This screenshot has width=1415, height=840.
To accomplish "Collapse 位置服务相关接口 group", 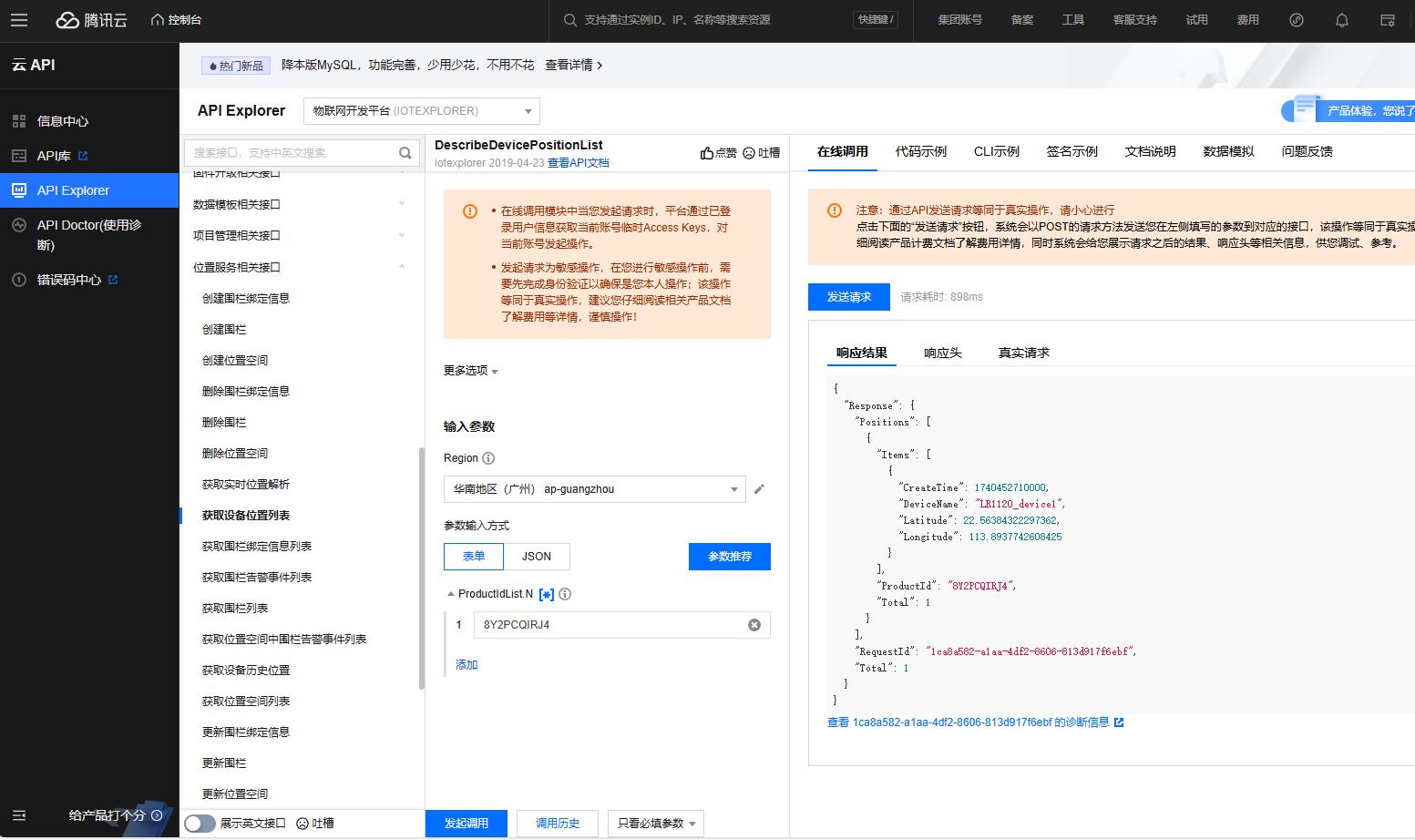I will [x=302, y=267].
